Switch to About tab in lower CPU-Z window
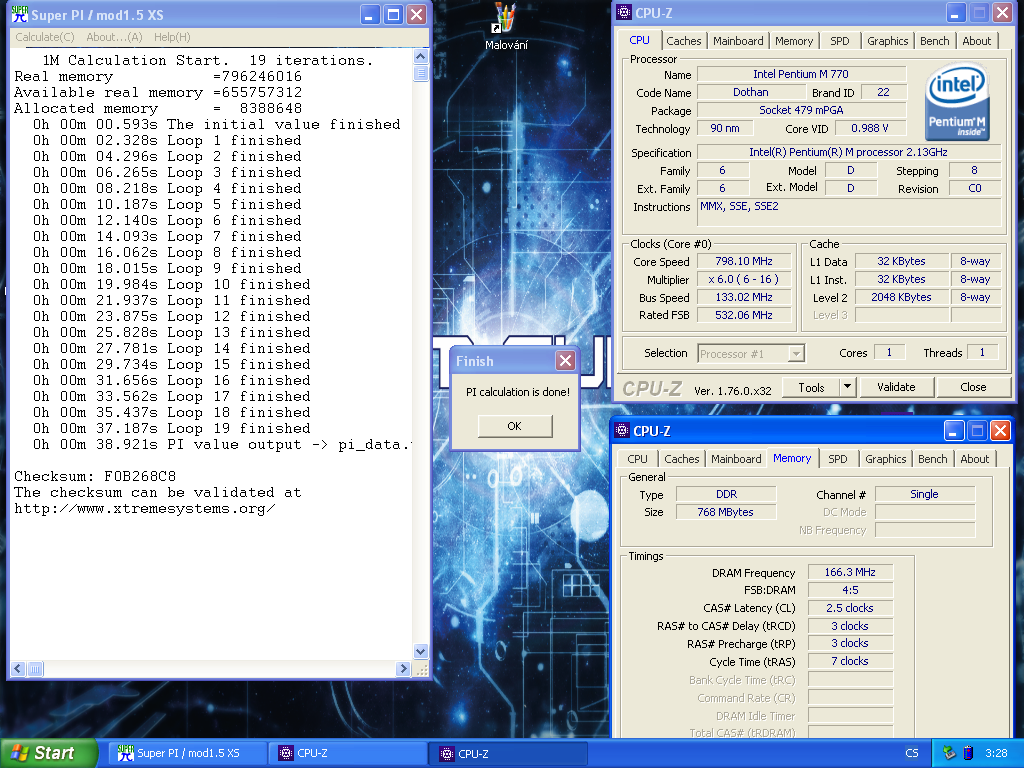This screenshot has height=768, width=1024. click(974, 458)
